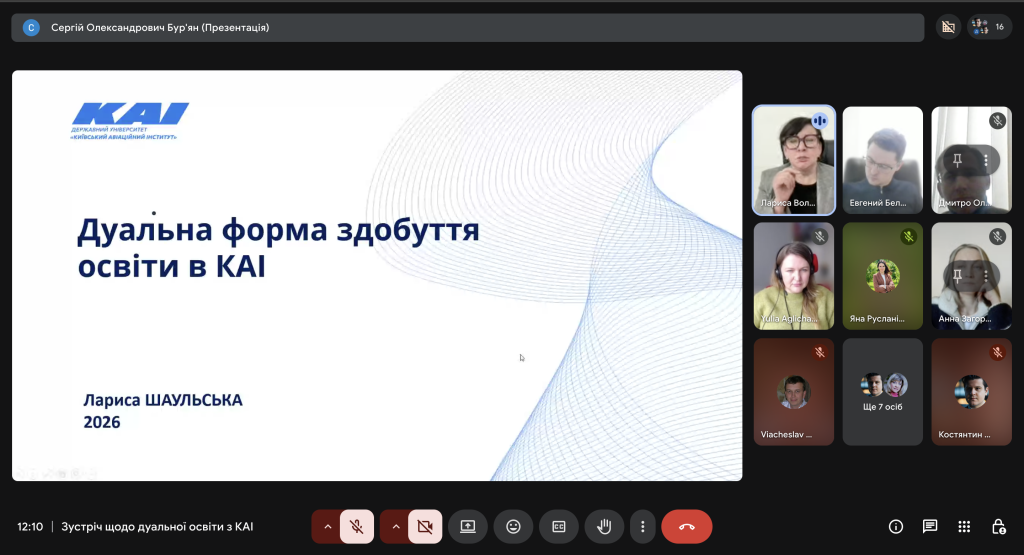The image size is (1024, 555).
Task: Click the 'Ще 7 осіб' tile
Action: point(883,392)
